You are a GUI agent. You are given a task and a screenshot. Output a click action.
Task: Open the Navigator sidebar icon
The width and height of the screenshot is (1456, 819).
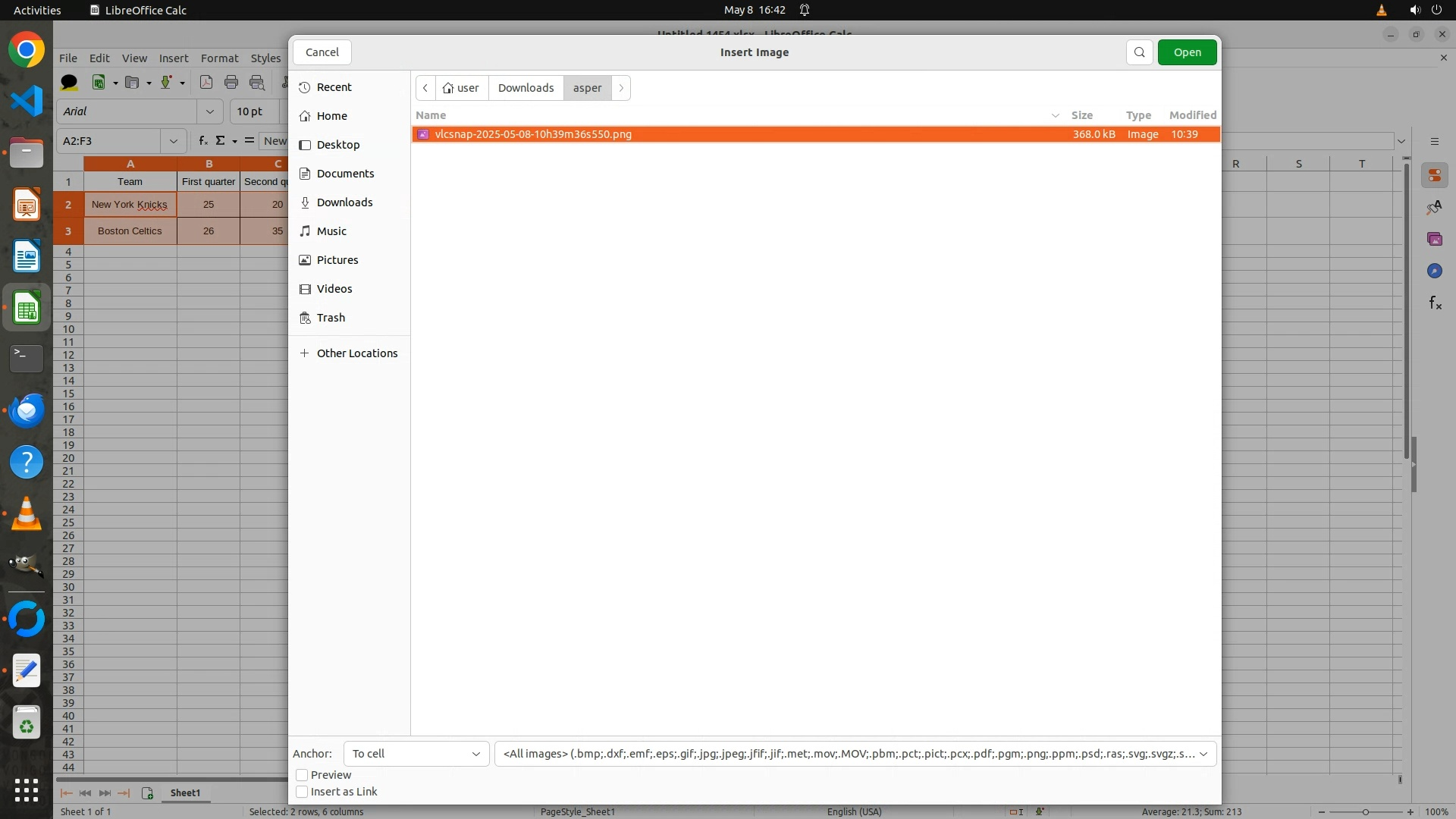click(1434, 271)
